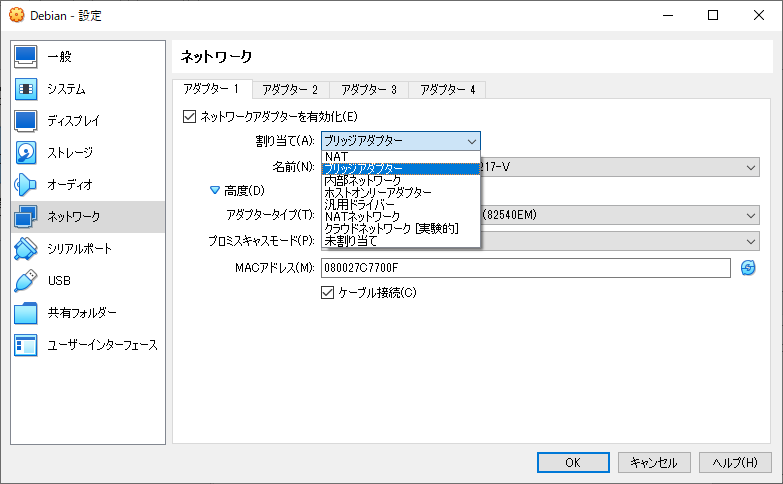Click into the MACアドレス field
The height and width of the screenshot is (484, 783).
(x=526, y=268)
